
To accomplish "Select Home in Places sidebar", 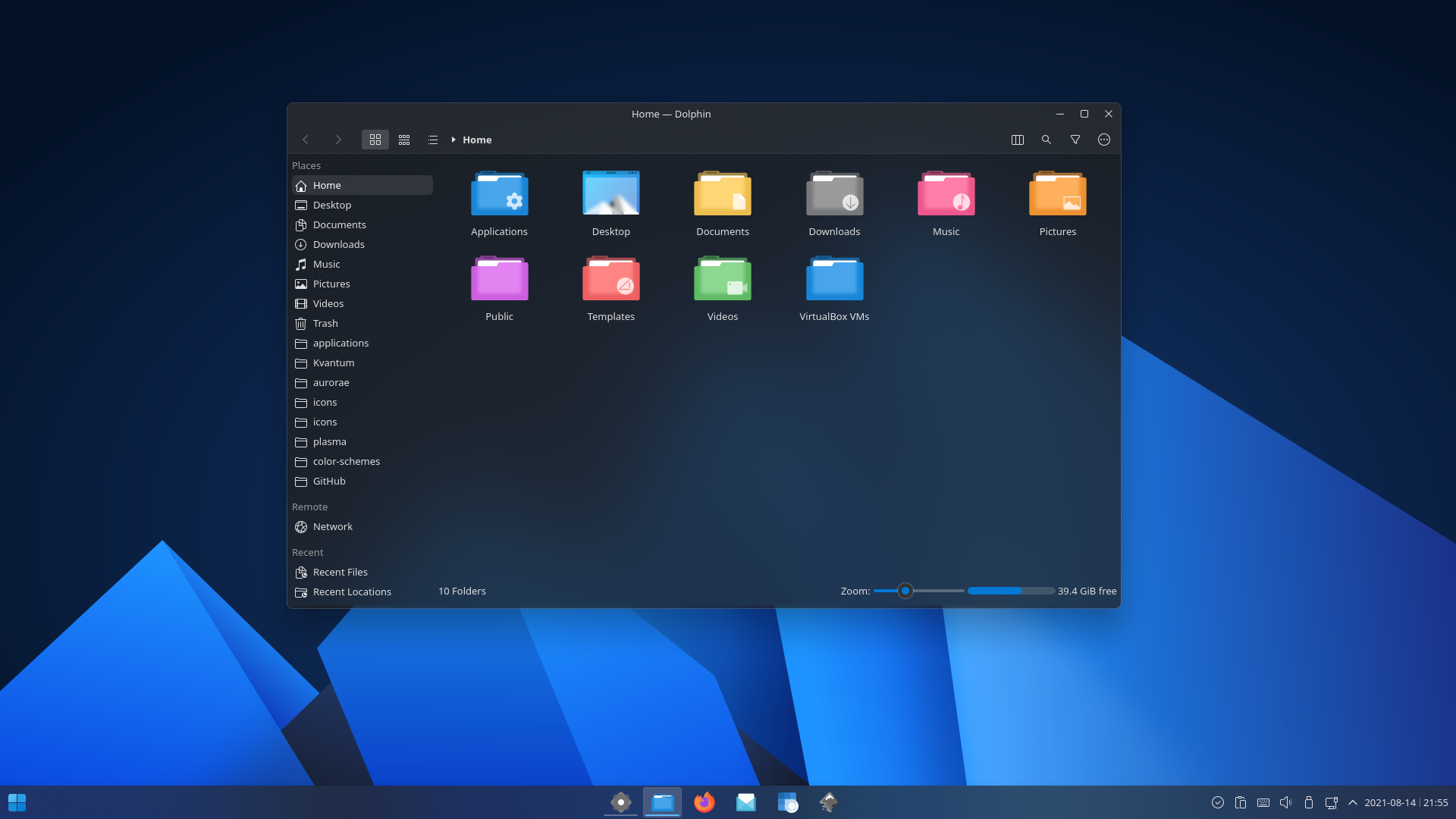I will (362, 185).
